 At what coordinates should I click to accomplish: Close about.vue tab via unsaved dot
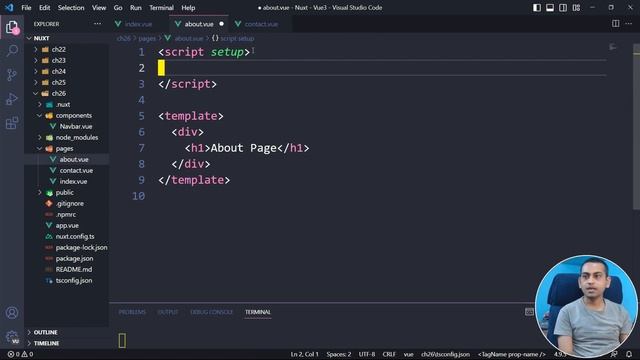tap(222, 24)
